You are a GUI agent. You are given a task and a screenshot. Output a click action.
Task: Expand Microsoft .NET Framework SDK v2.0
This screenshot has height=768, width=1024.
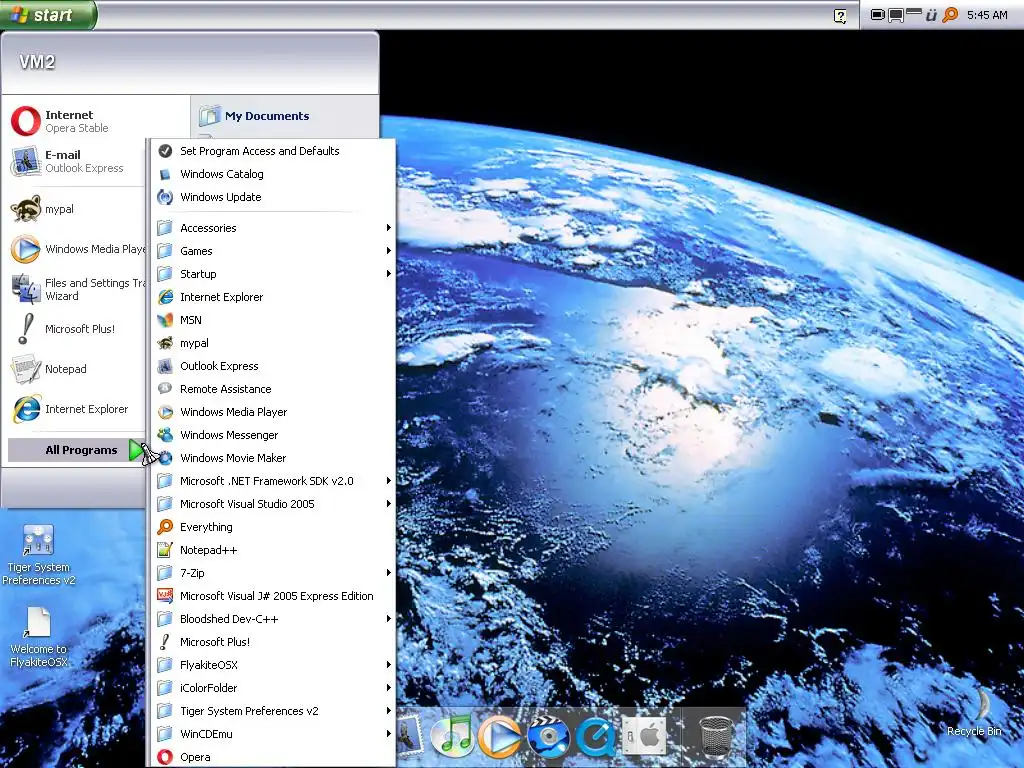272,481
